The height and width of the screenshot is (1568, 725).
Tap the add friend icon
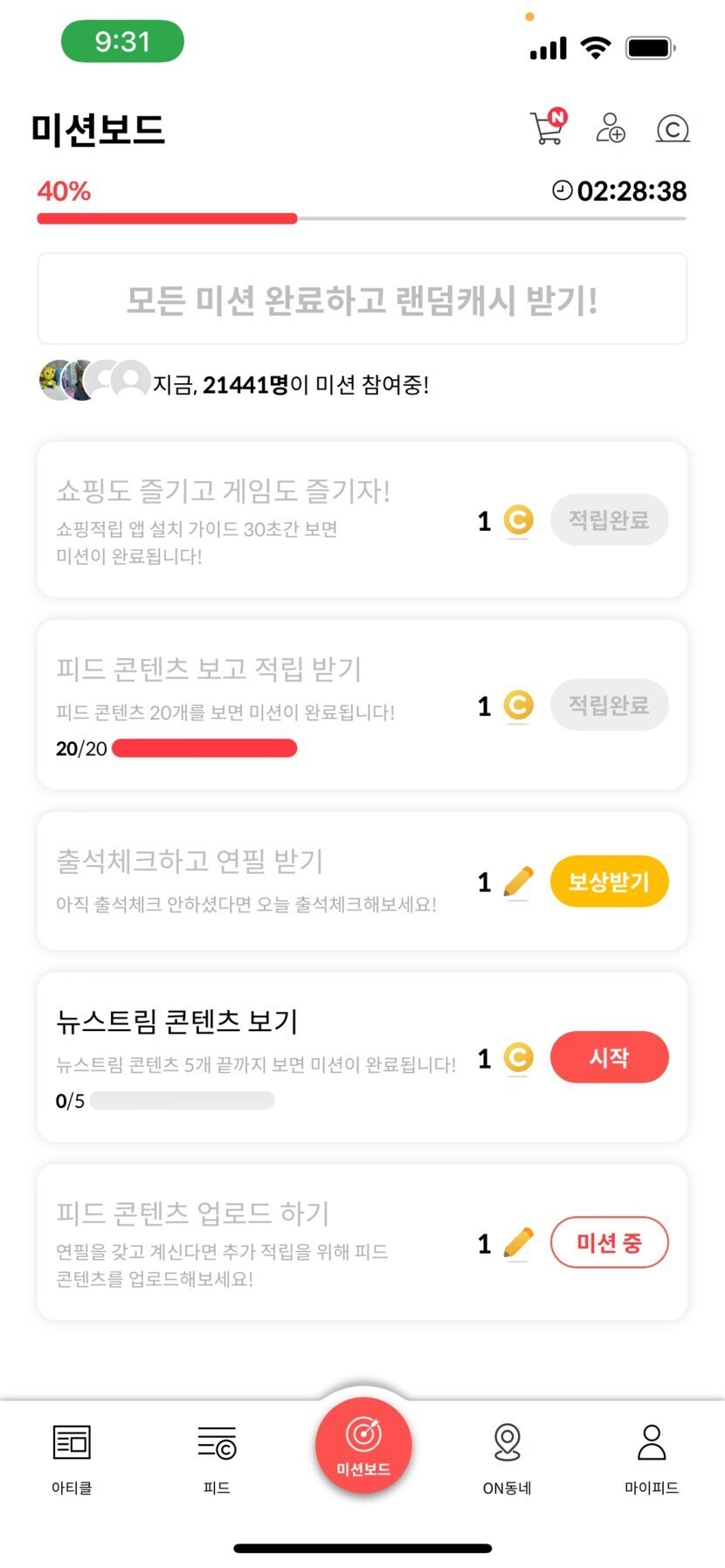(x=610, y=128)
